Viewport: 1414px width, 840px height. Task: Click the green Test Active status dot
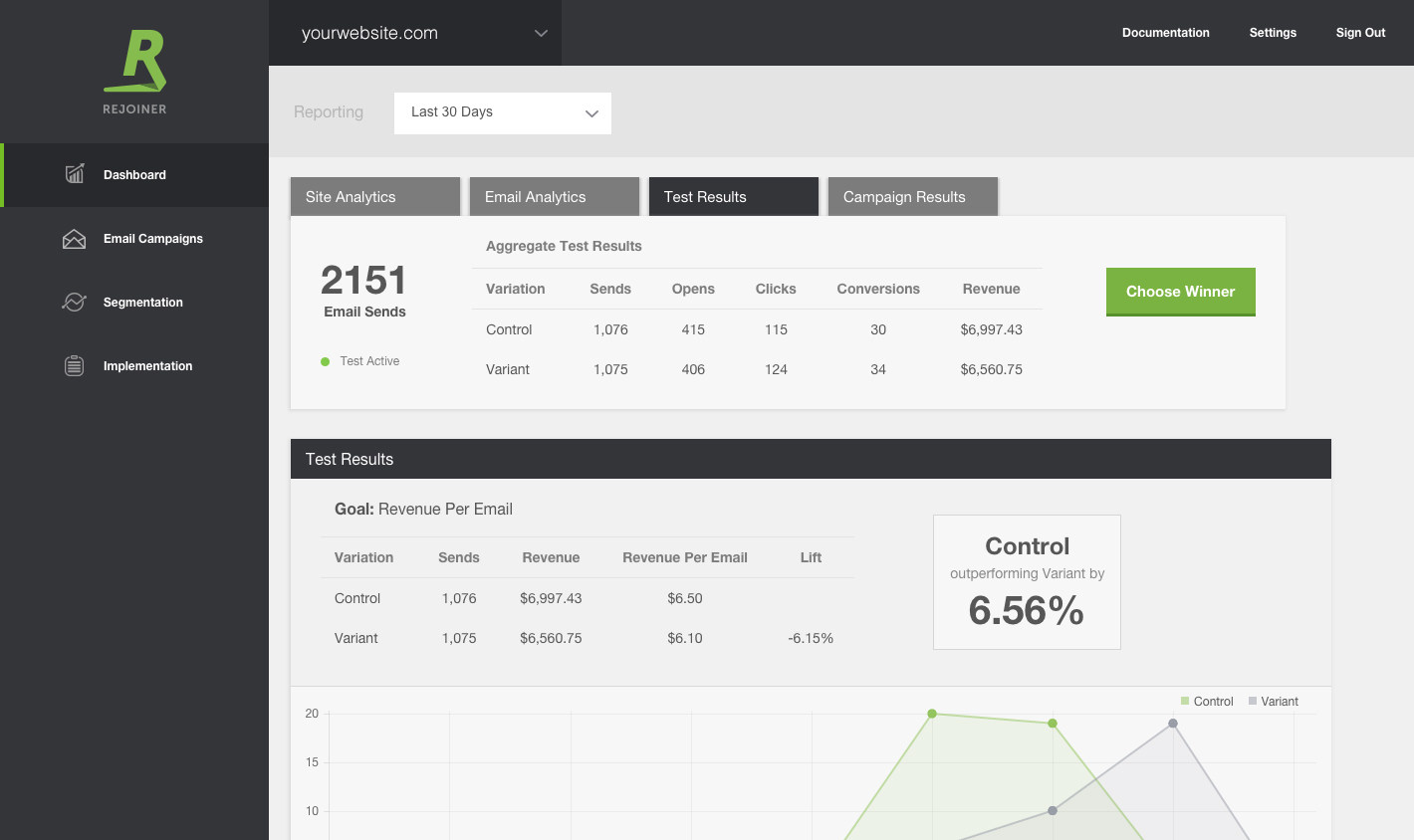[325, 361]
